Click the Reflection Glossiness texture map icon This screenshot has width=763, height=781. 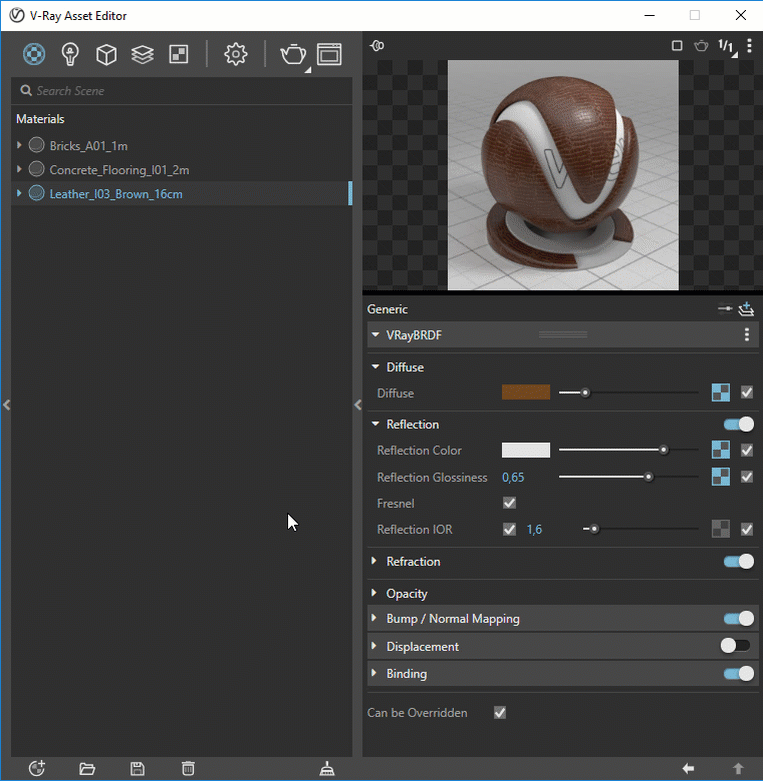click(x=721, y=477)
